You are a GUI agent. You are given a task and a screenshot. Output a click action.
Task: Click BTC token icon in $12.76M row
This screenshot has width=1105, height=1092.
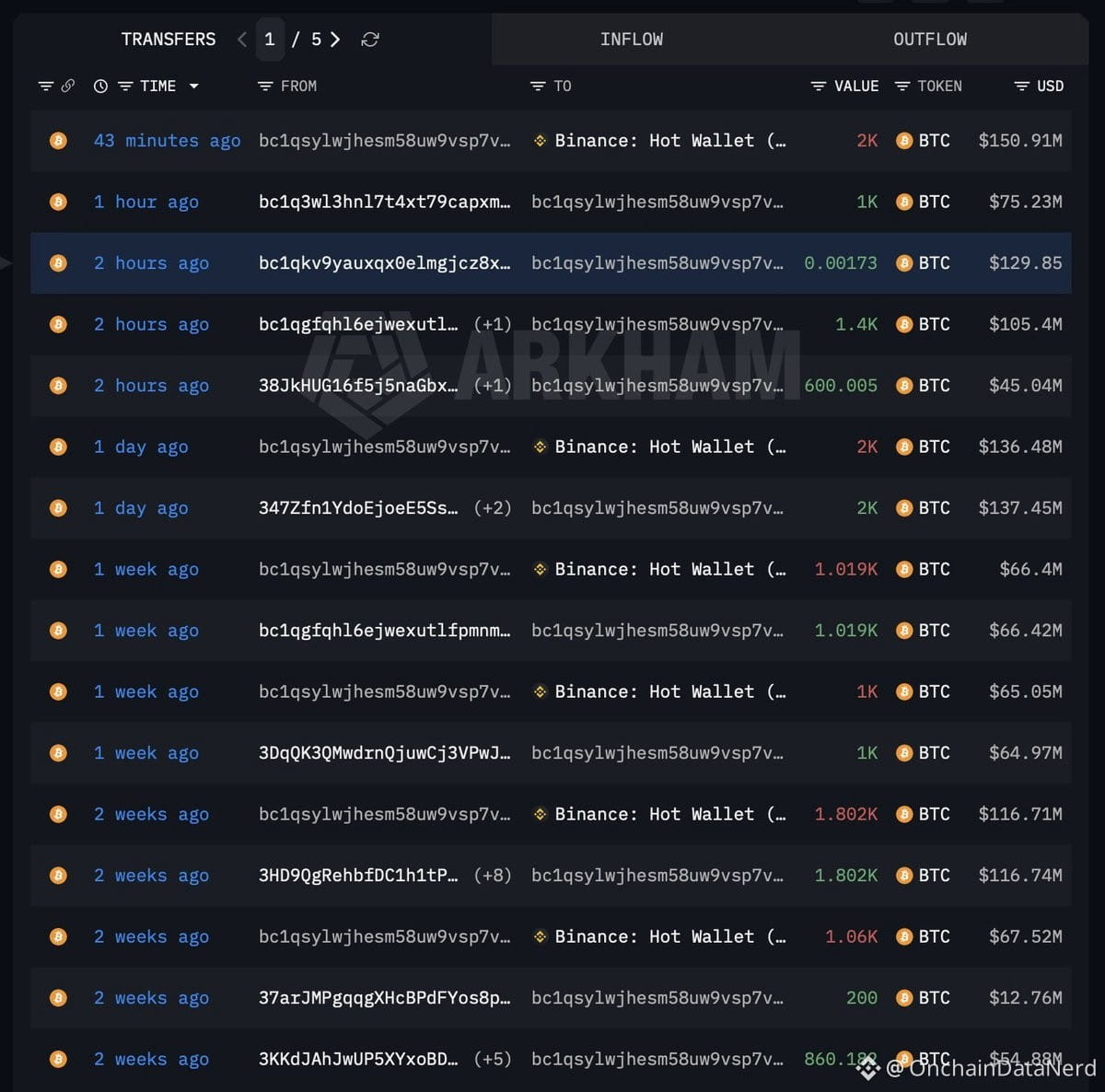[904, 998]
